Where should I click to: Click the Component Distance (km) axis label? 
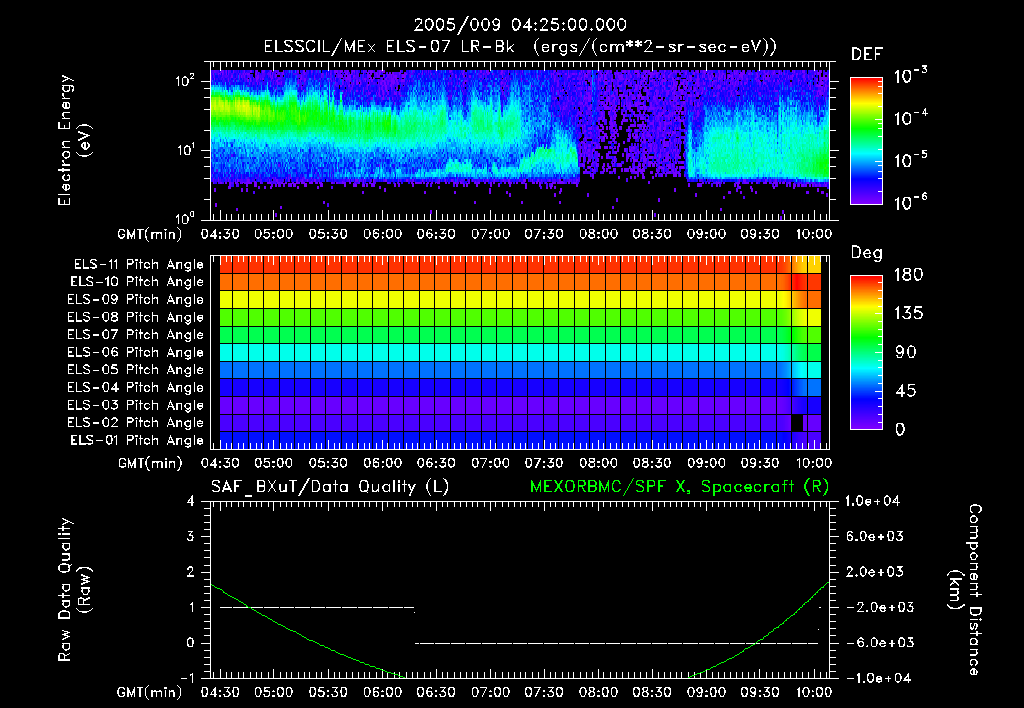[x=965, y=590]
